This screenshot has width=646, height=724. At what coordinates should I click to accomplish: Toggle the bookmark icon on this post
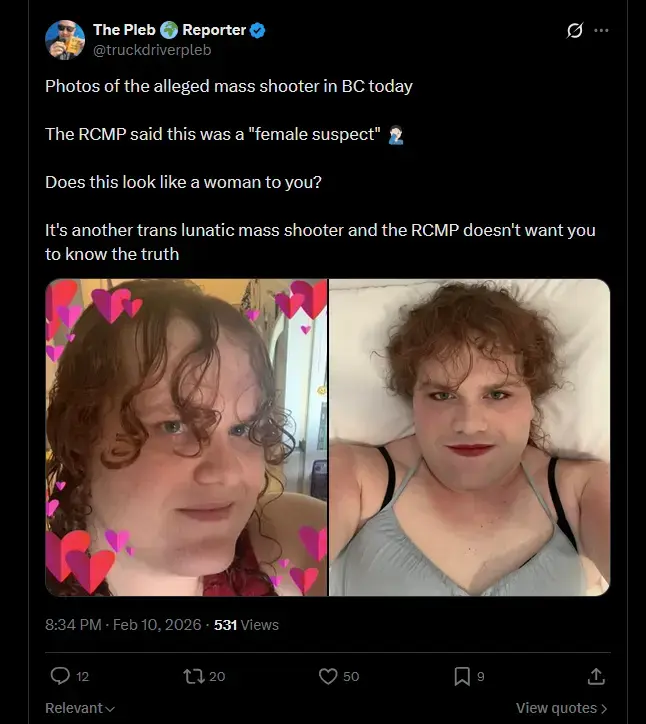(462, 676)
